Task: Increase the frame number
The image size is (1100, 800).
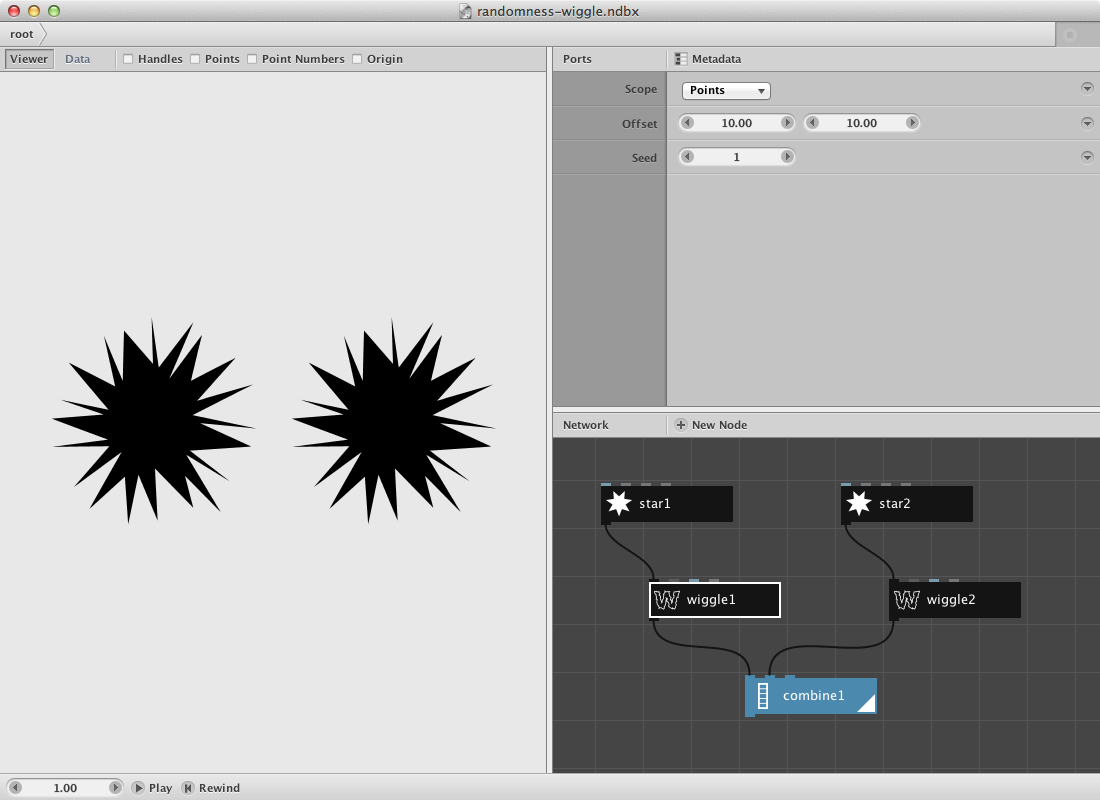Action: 115,787
